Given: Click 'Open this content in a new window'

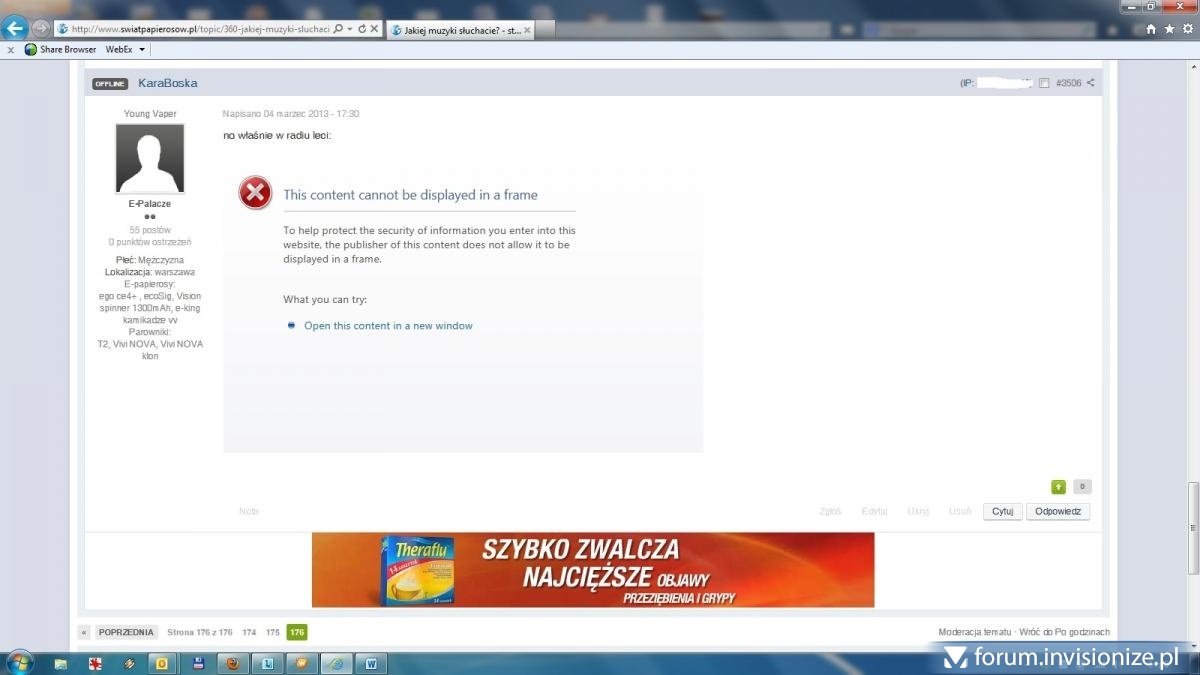Looking at the screenshot, I should [388, 326].
